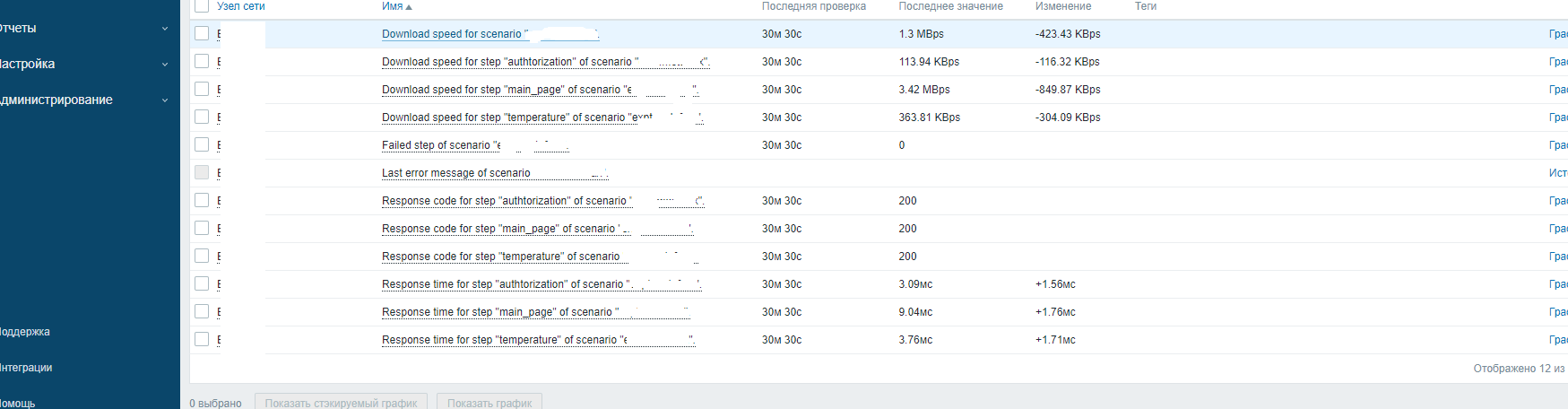
Task: Toggle the select-all checkbox in header
Action: [x=202, y=6]
